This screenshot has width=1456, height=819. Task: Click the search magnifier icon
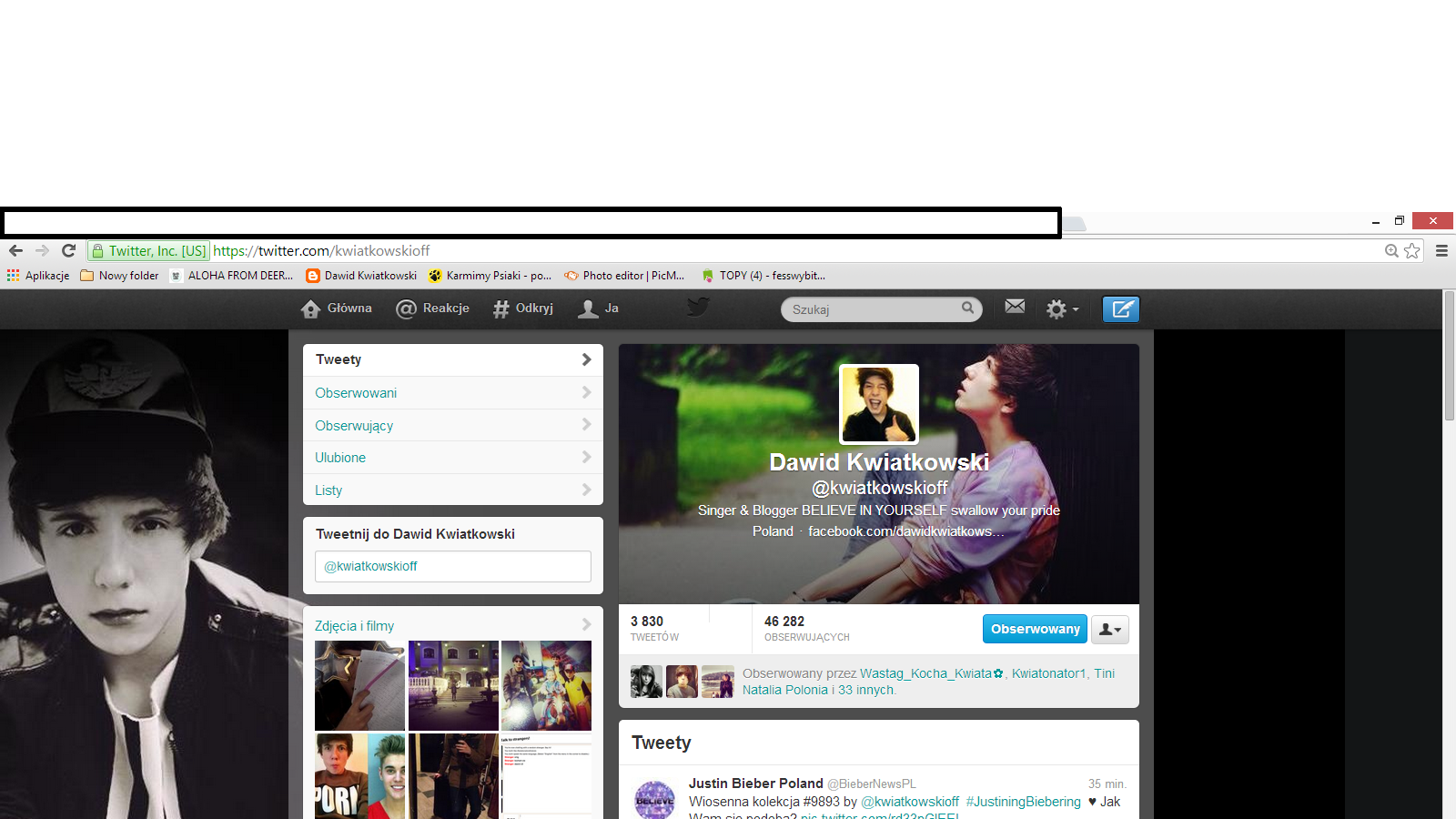(x=968, y=308)
